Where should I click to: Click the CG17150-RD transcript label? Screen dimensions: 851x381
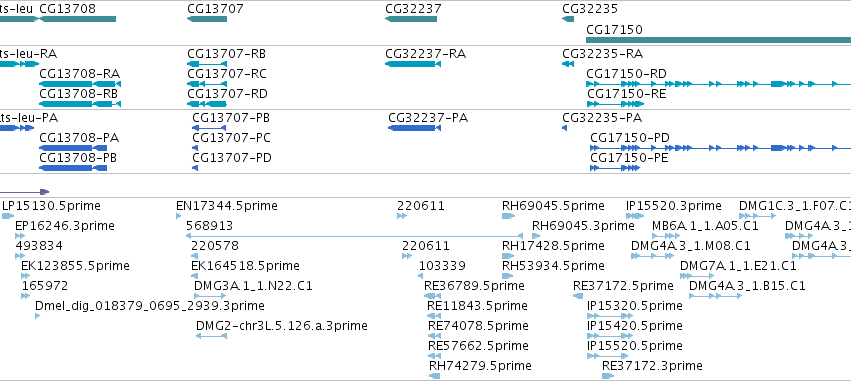626,74
